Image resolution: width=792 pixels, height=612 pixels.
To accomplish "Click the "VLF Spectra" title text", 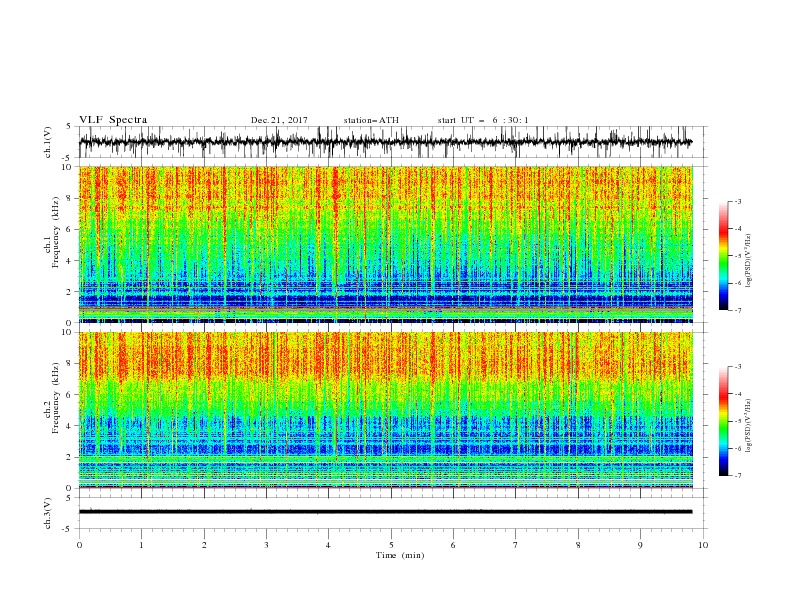I will coord(113,120).
